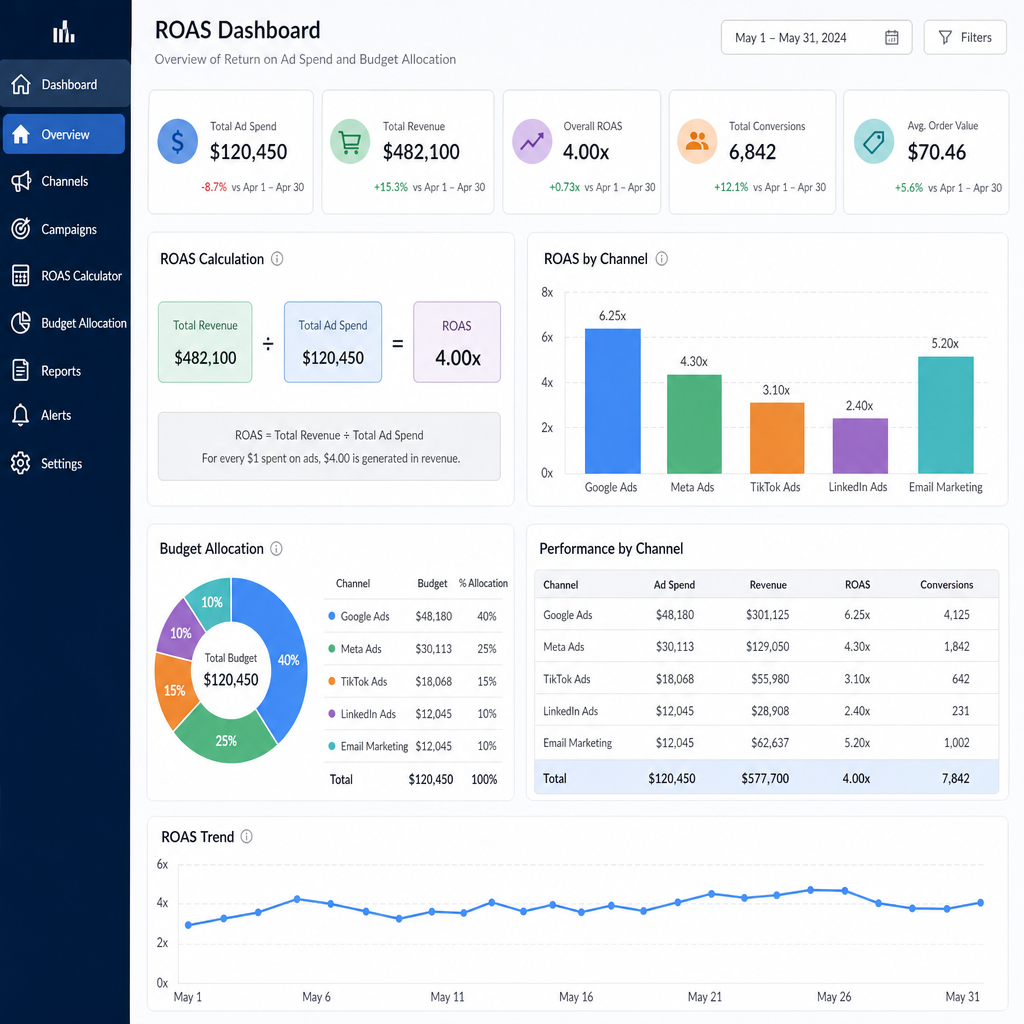Viewport: 1024px width, 1024px height.
Task: Click the Total Ad Spend $120,450 calculation box
Action: pos(333,342)
